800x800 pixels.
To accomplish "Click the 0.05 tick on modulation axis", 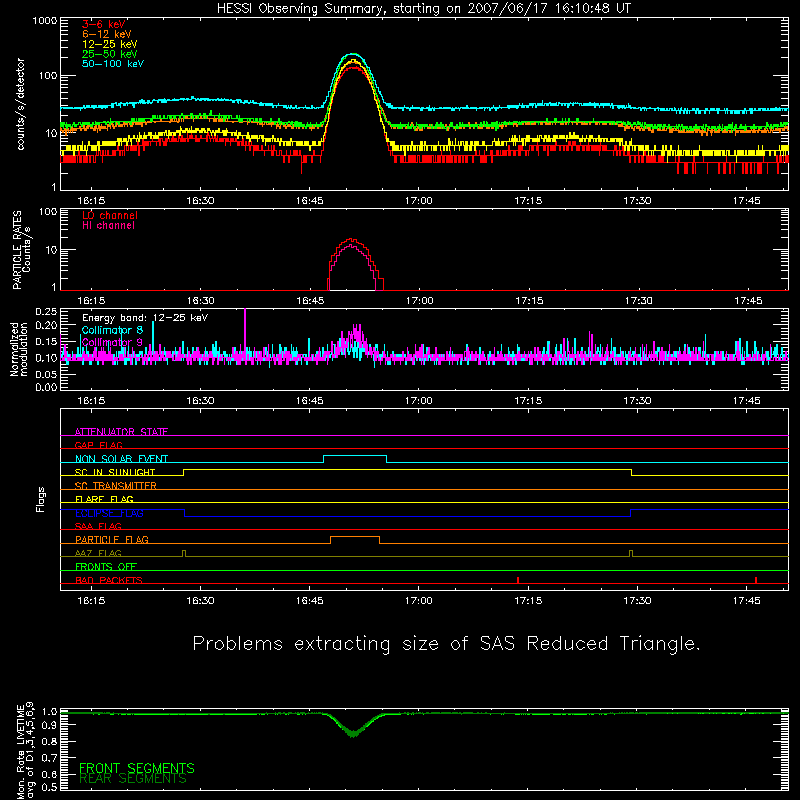I will tap(46, 374).
